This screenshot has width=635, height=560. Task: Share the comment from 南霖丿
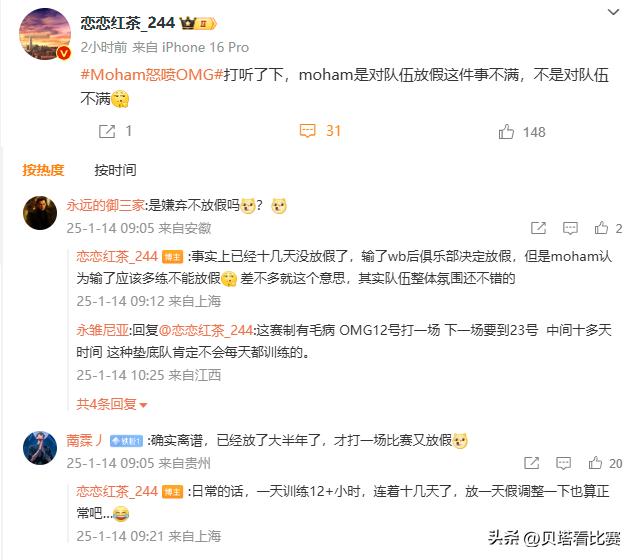point(531,463)
